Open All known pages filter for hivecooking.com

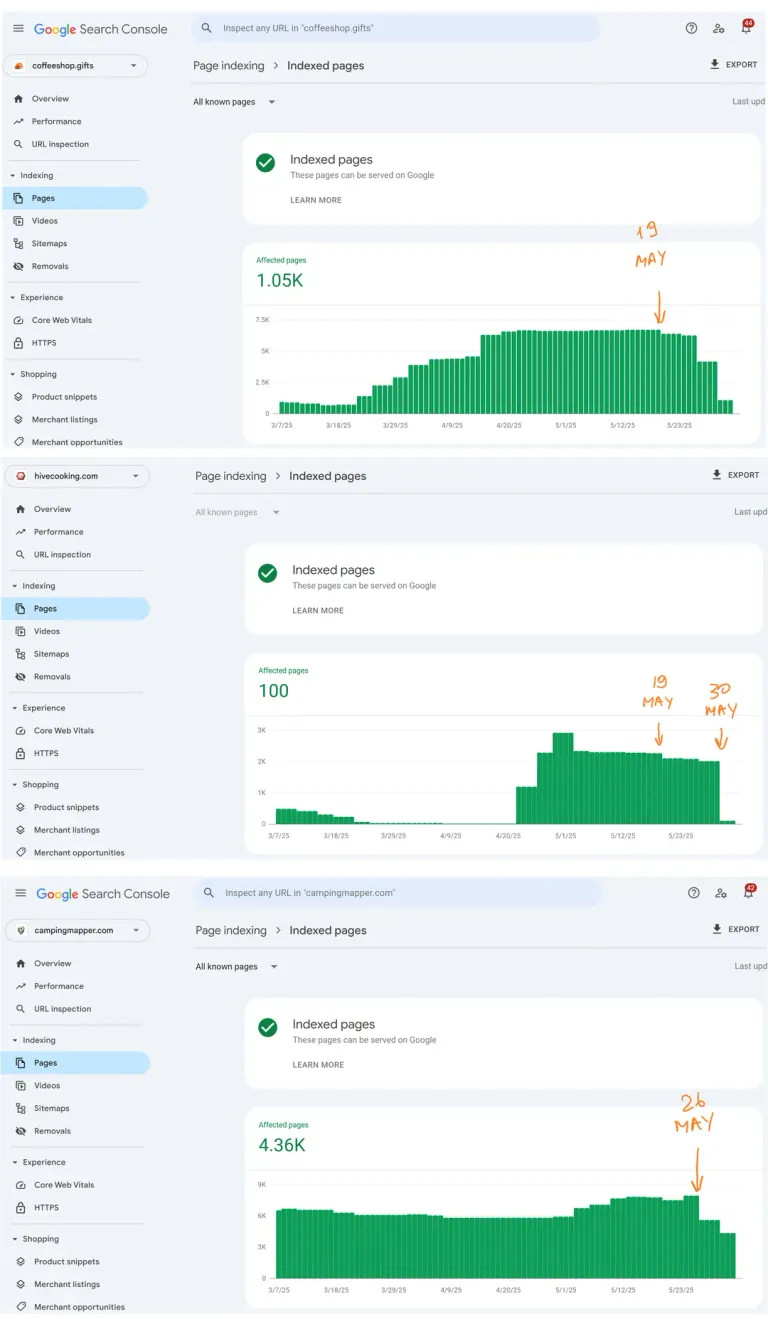[237, 512]
